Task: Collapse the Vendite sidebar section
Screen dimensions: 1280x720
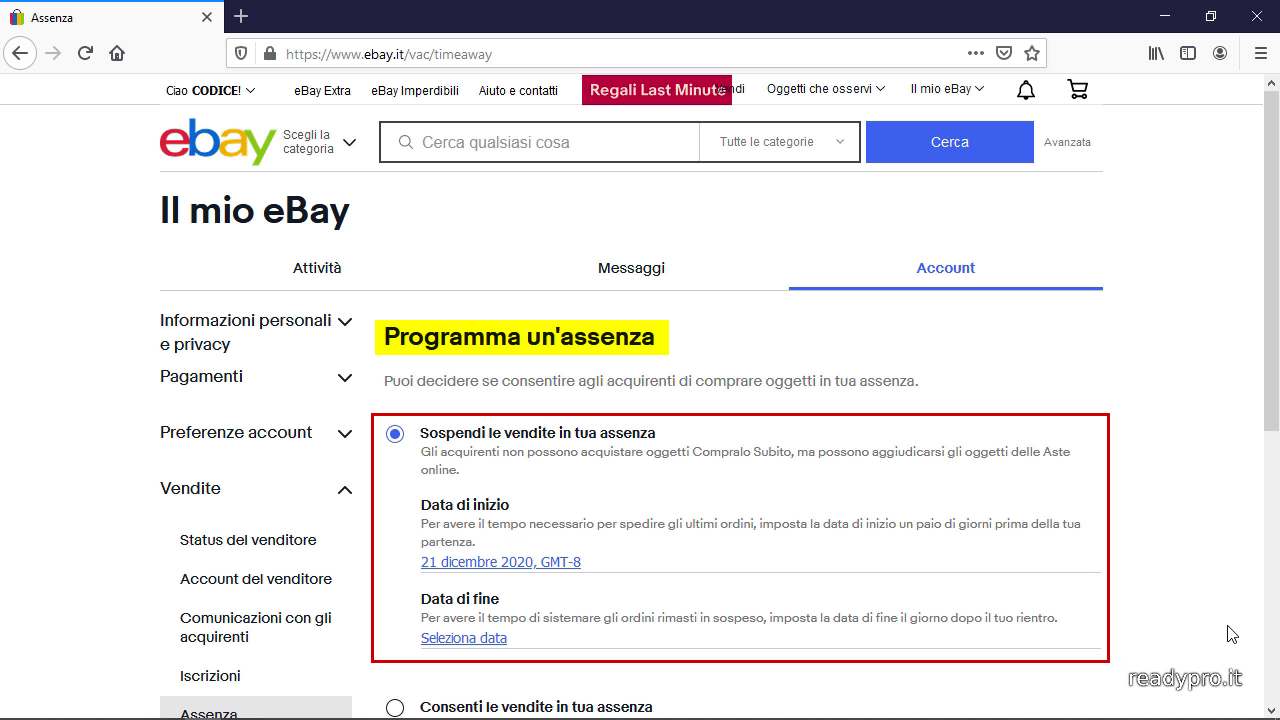Action: (x=256, y=489)
